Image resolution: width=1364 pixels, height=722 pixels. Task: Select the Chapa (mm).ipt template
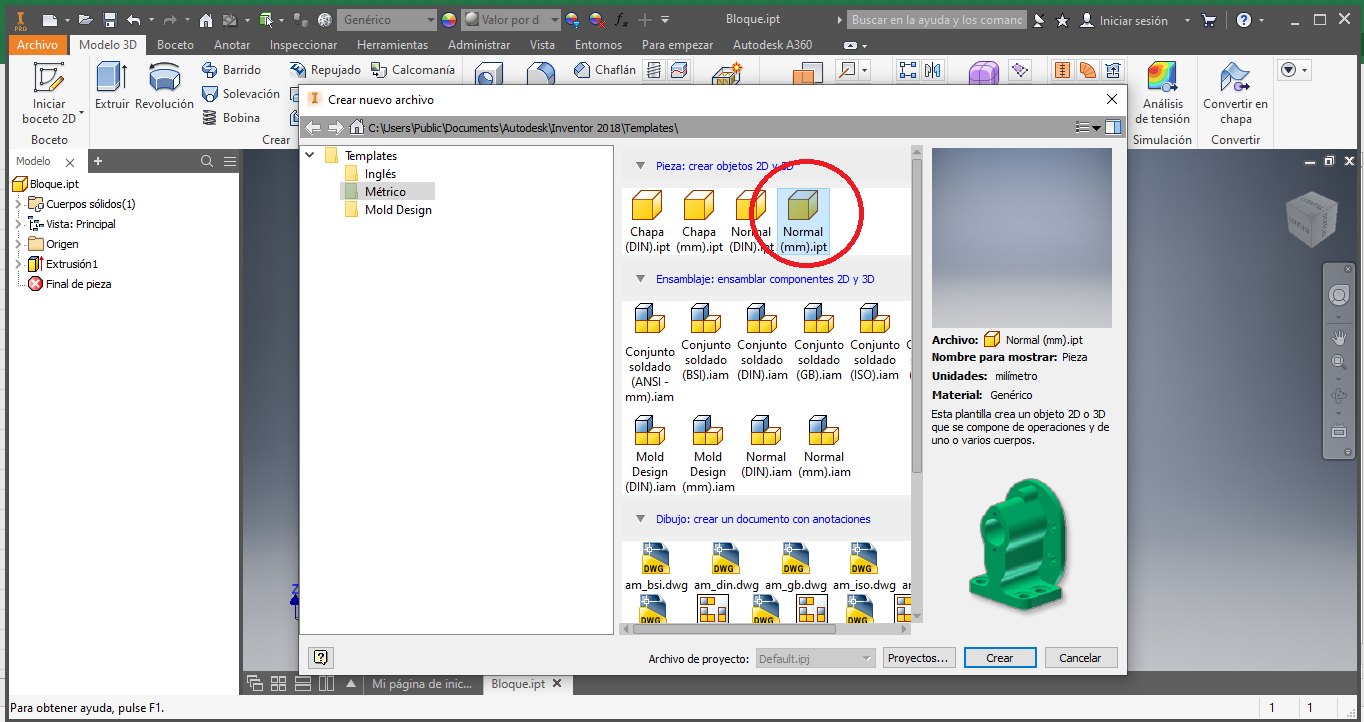click(699, 221)
